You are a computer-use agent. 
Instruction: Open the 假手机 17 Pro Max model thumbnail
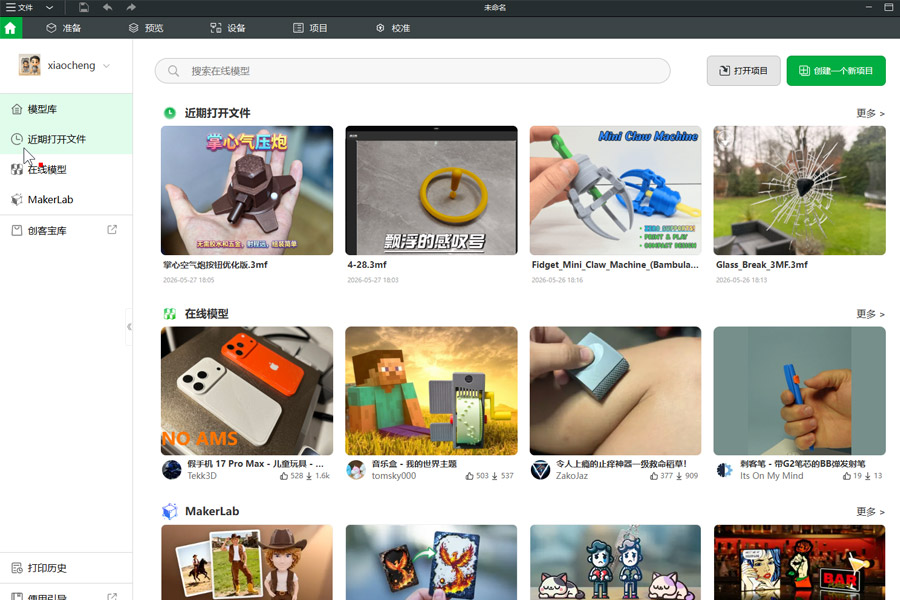point(247,391)
